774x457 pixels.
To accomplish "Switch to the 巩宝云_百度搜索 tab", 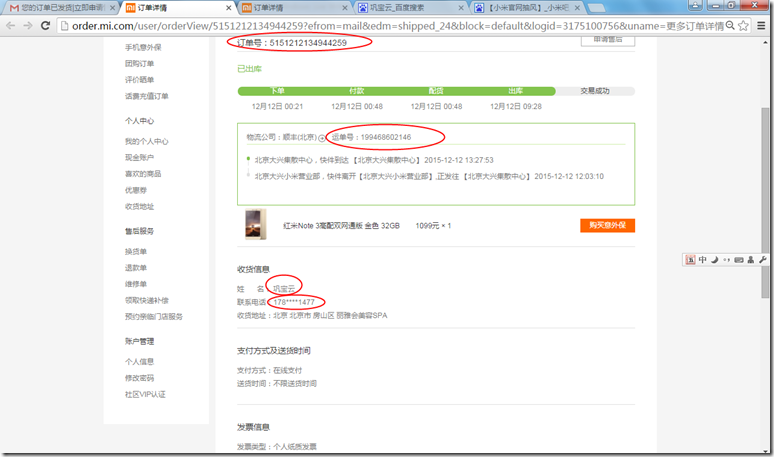I will (x=411, y=8).
